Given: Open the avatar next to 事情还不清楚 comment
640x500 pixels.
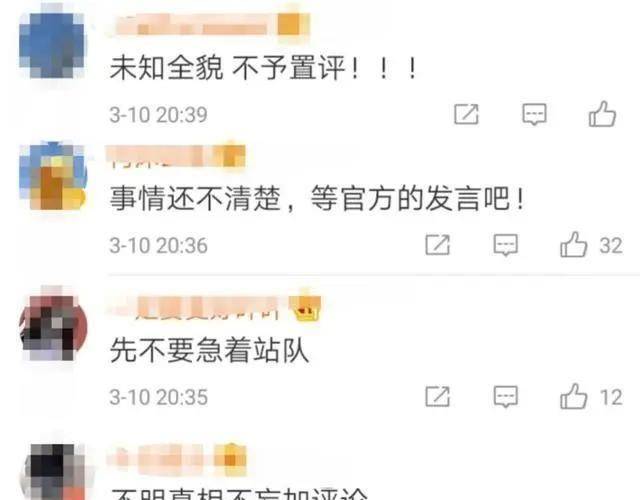Looking at the screenshot, I should pyautogui.click(x=52, y=176).
